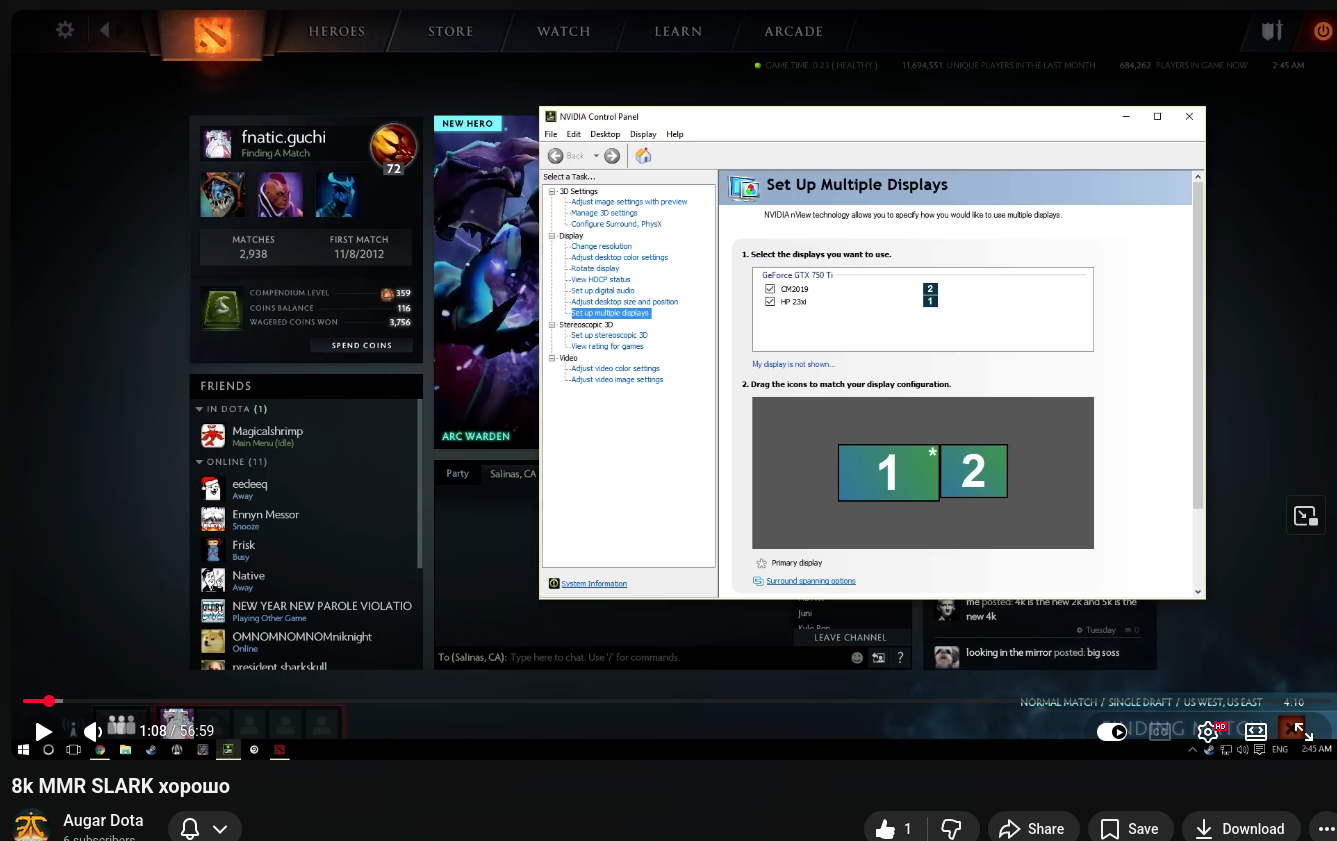Click the Spend Coins button
This screenshot has height=841, width=1337.
[x=362, y=345]
